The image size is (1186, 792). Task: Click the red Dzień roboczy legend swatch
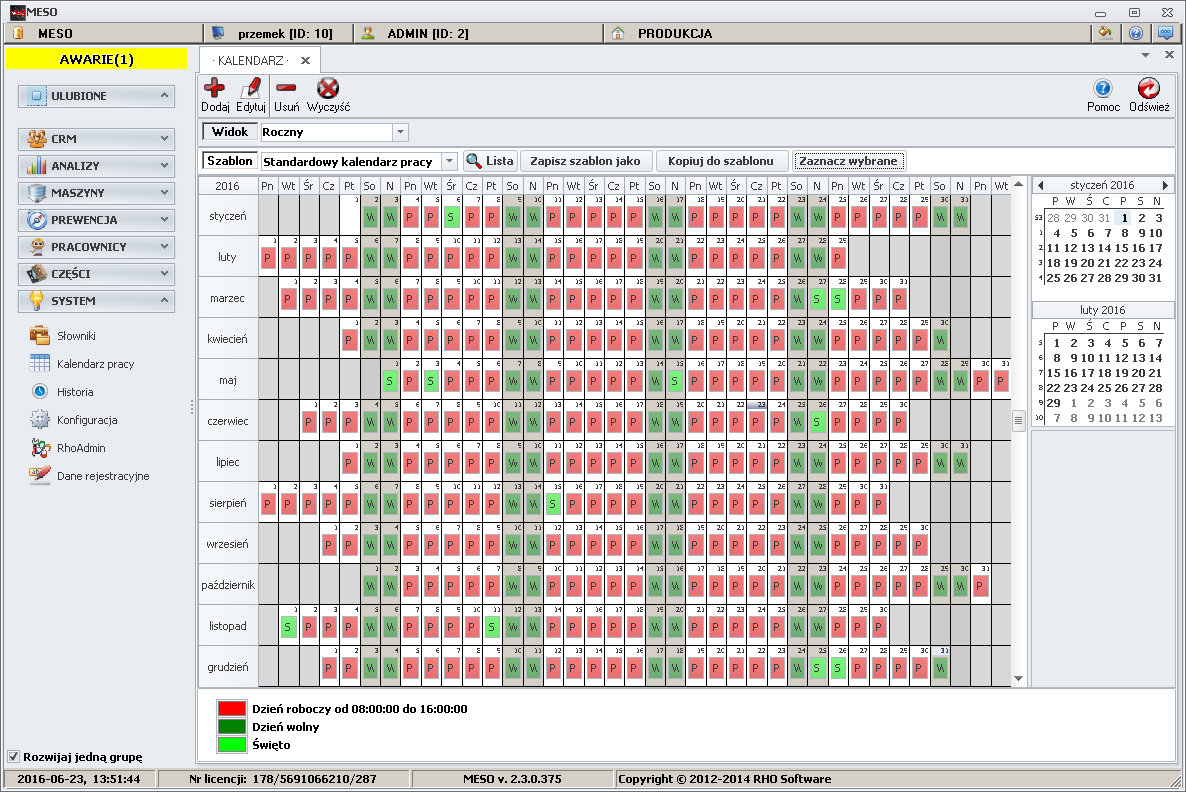point(231,709)
